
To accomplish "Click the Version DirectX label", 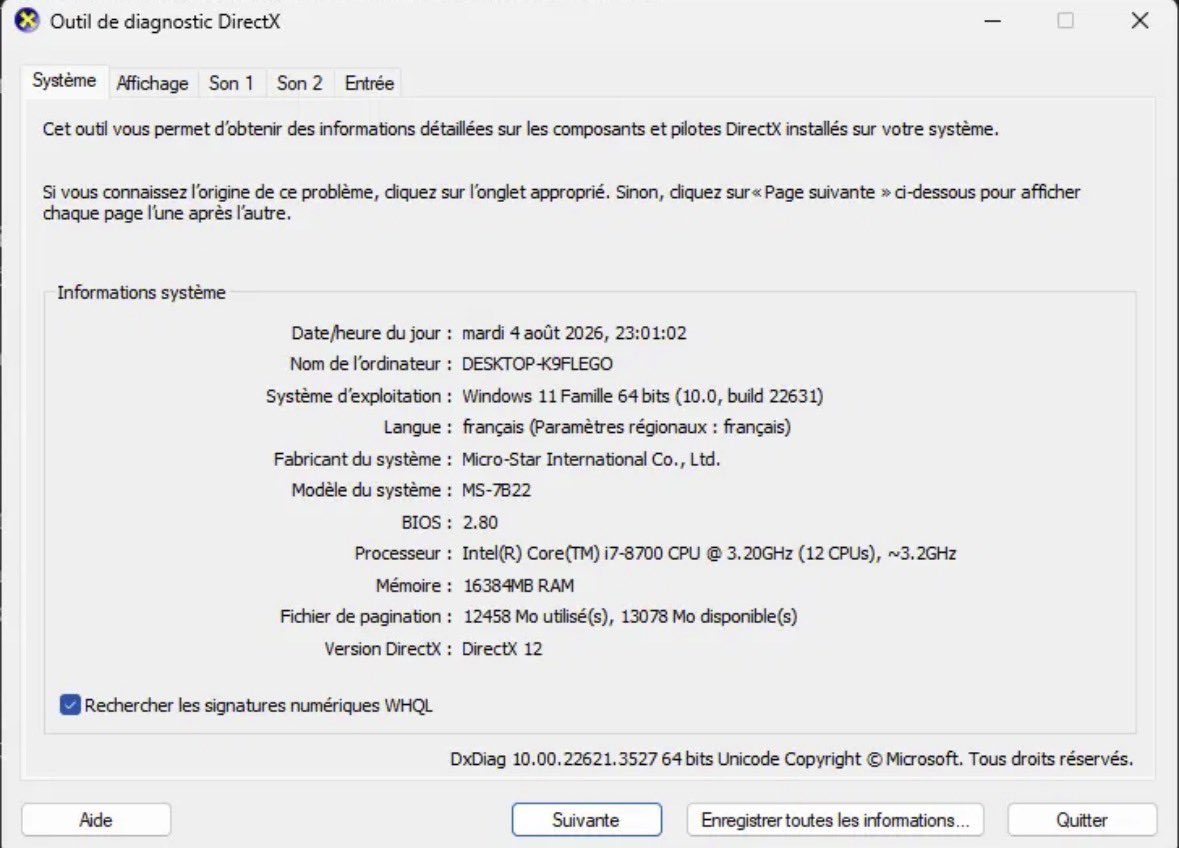I will click(388, 649).
